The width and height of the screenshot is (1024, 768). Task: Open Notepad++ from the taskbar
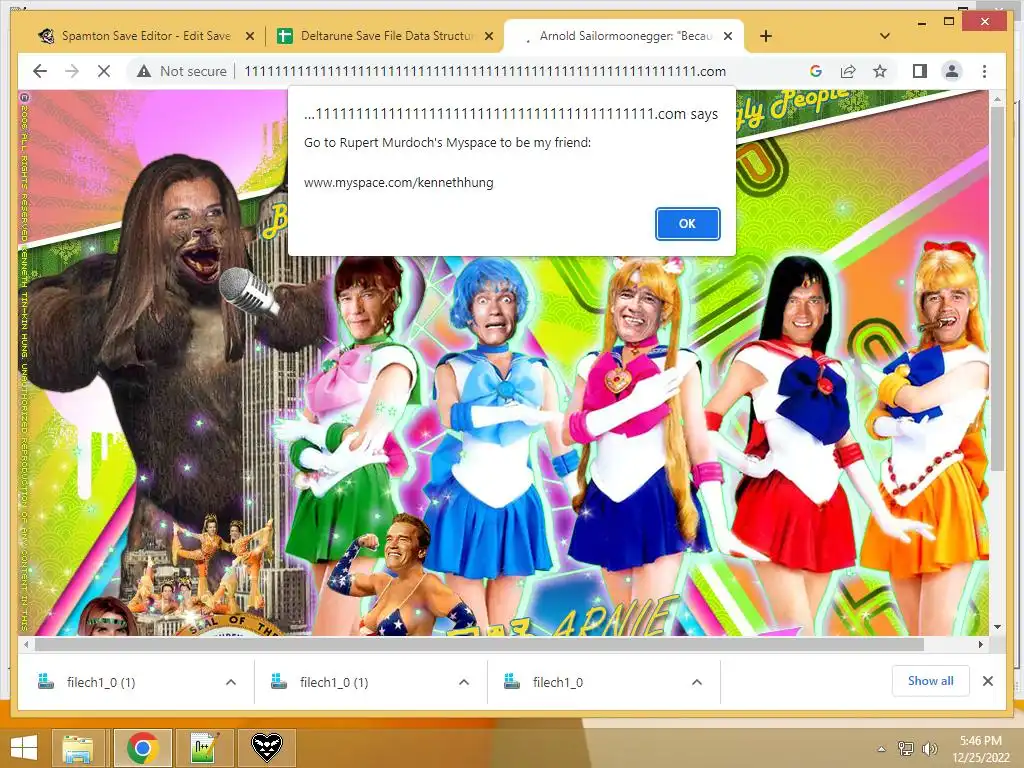205,748
